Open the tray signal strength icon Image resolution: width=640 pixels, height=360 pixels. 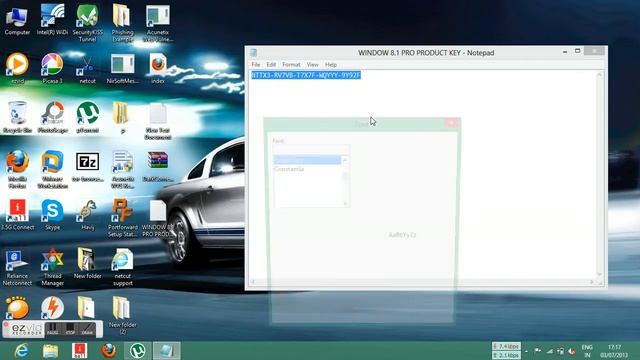pos(549,351)
